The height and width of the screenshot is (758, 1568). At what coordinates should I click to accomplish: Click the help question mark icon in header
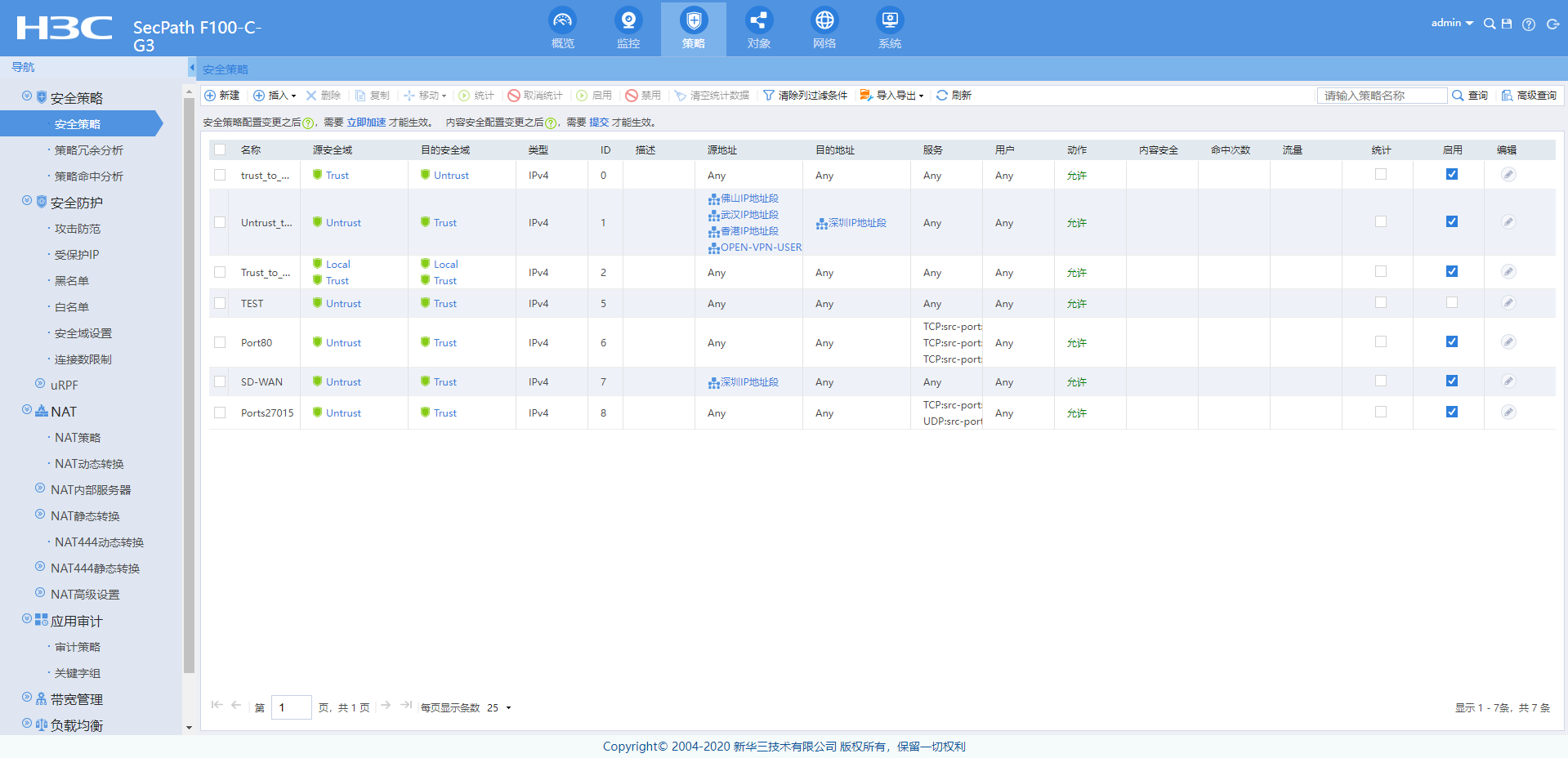tap(1529, 25)
